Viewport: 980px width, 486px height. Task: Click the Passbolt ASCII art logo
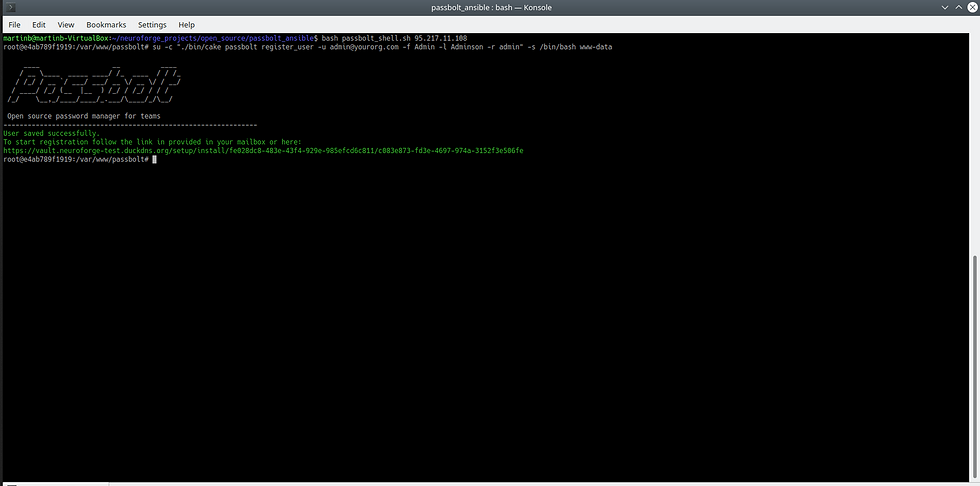point(94,84)
